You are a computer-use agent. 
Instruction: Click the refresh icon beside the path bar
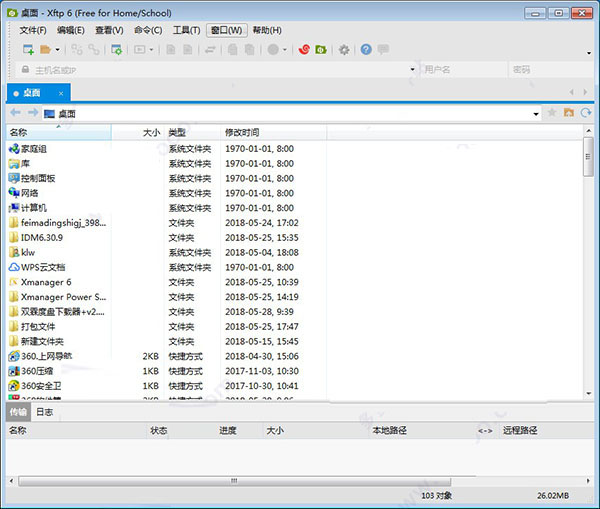pyautogui.click(x=586, y=114)
